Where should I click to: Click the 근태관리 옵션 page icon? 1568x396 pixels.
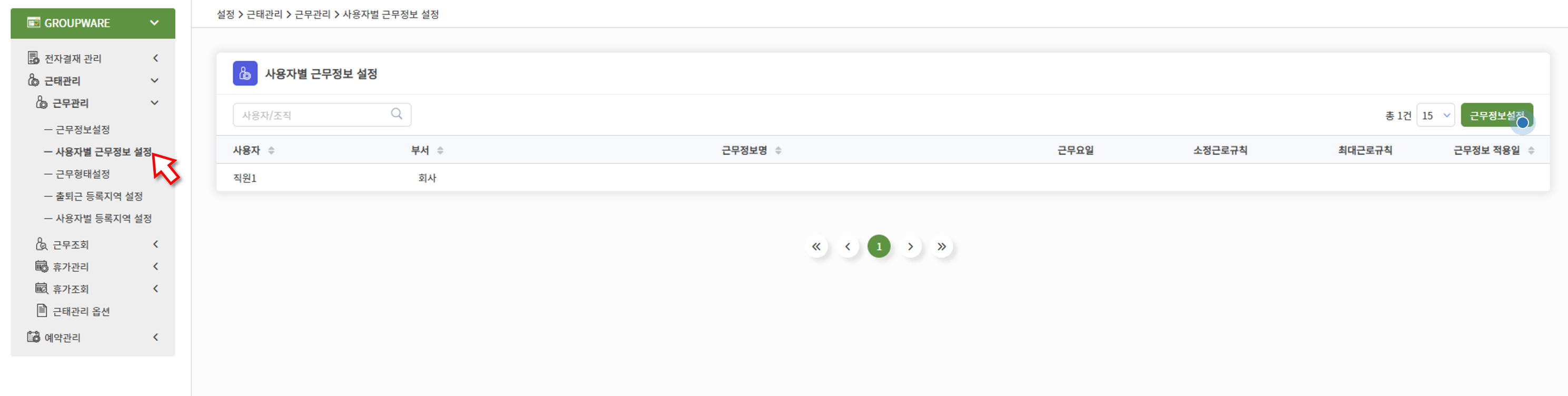click(42, 311)
